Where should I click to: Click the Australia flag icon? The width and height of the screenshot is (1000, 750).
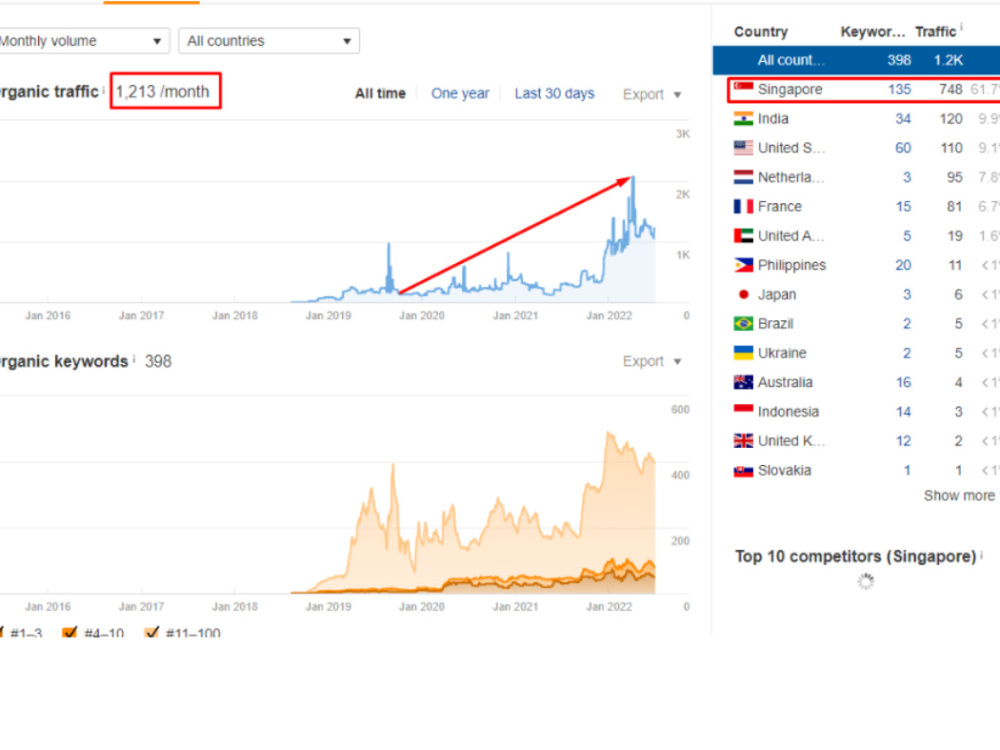pyautogui.click(x=743, y=383)
